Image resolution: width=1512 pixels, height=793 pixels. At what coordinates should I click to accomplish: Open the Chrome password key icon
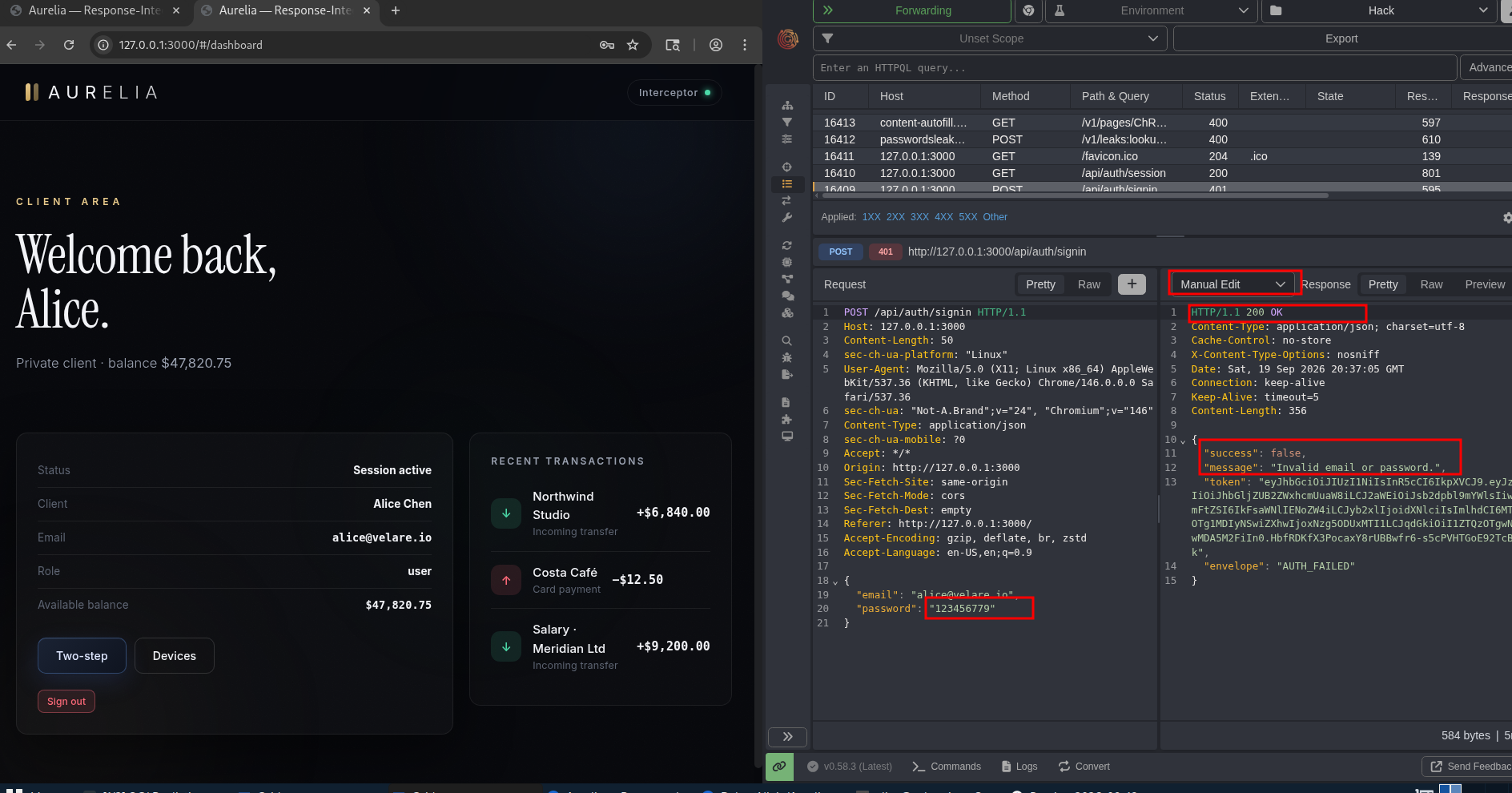click(x=607, y=45)
